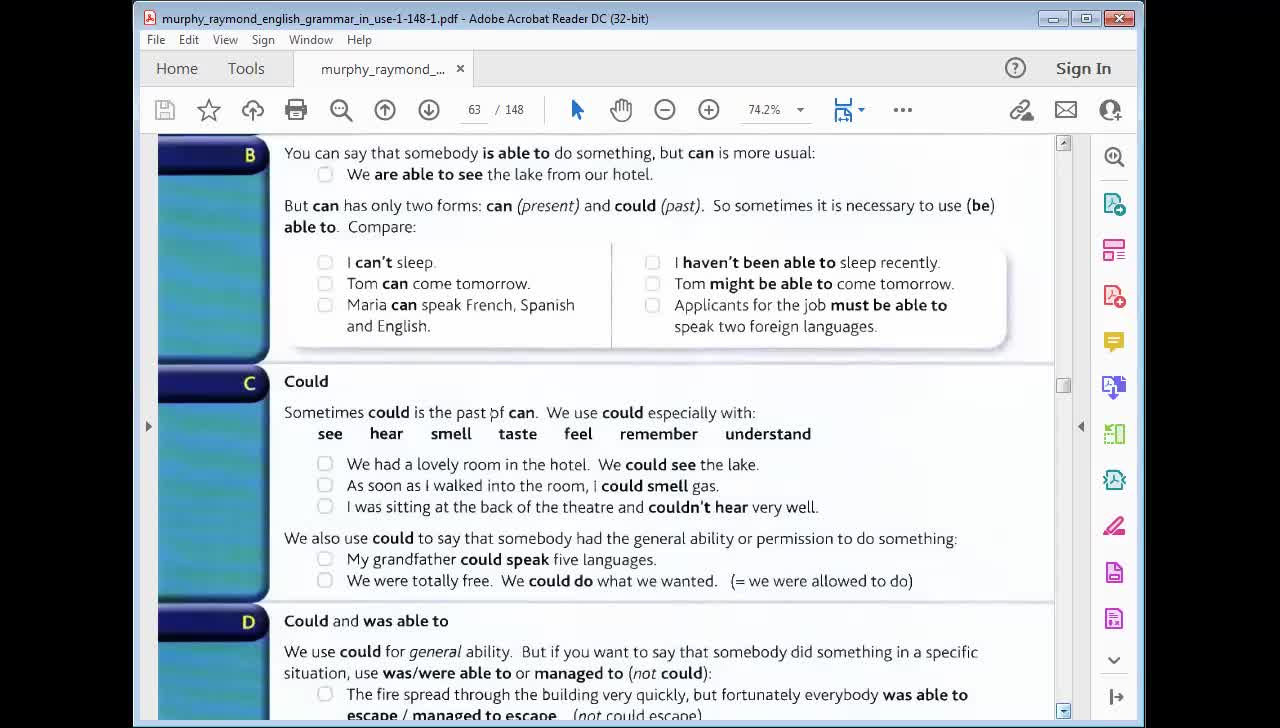Open the Help menu

[x=359, y=40]
